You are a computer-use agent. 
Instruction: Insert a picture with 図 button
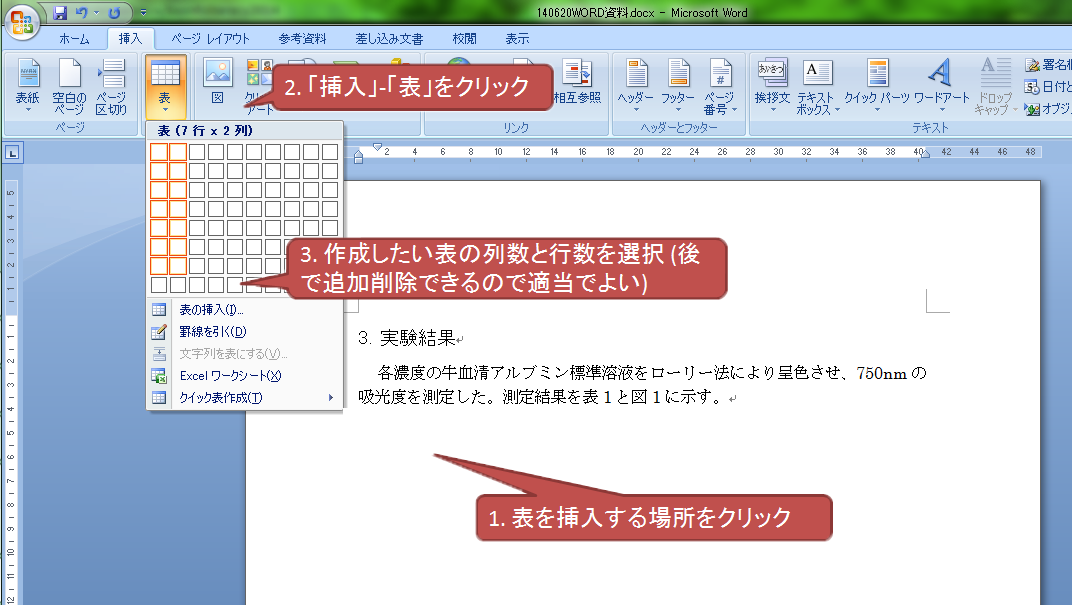point(217,83)
